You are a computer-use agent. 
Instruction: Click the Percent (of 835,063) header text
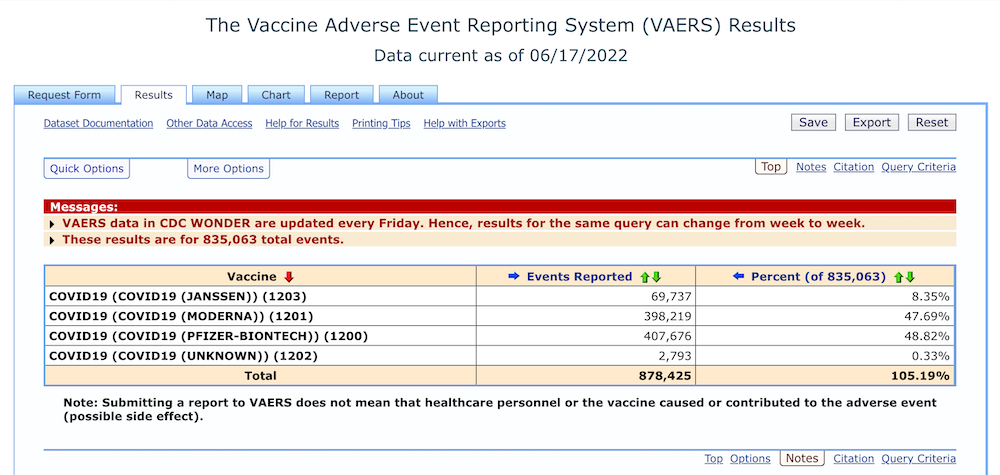click(x=818, y=277)
